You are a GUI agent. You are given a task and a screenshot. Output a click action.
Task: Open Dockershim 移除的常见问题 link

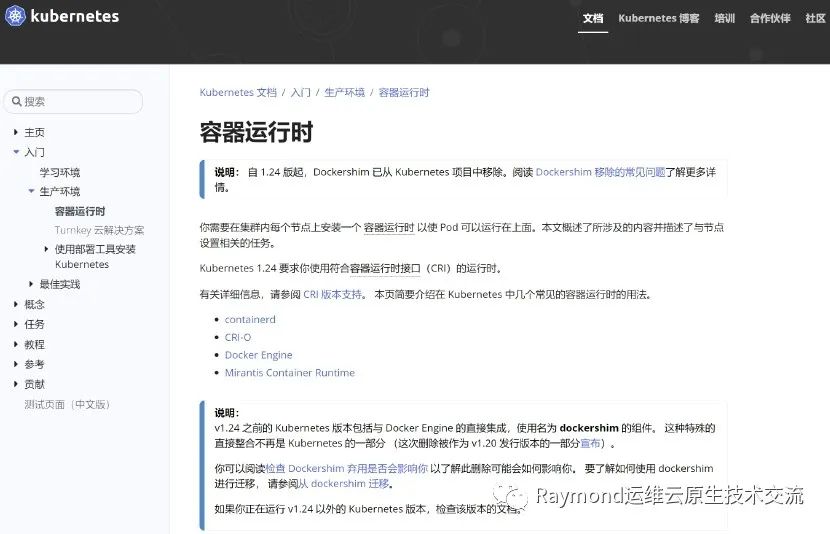[600, 172]
